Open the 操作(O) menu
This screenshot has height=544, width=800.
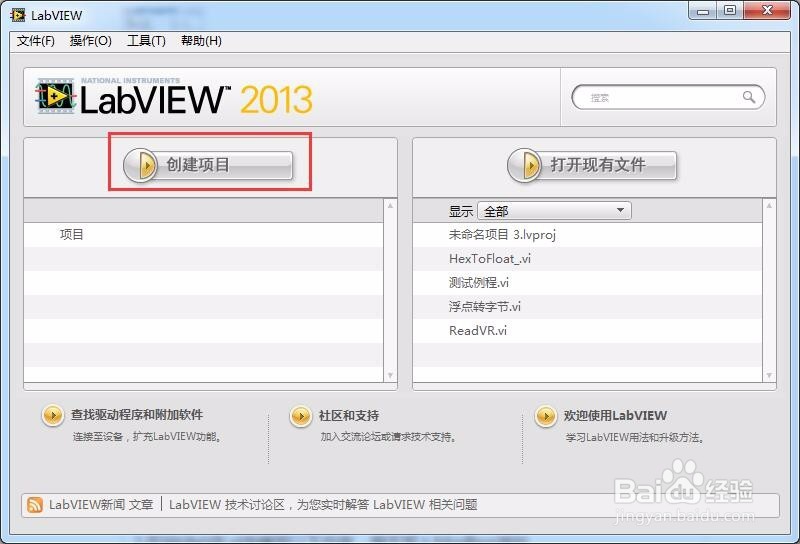90,41
